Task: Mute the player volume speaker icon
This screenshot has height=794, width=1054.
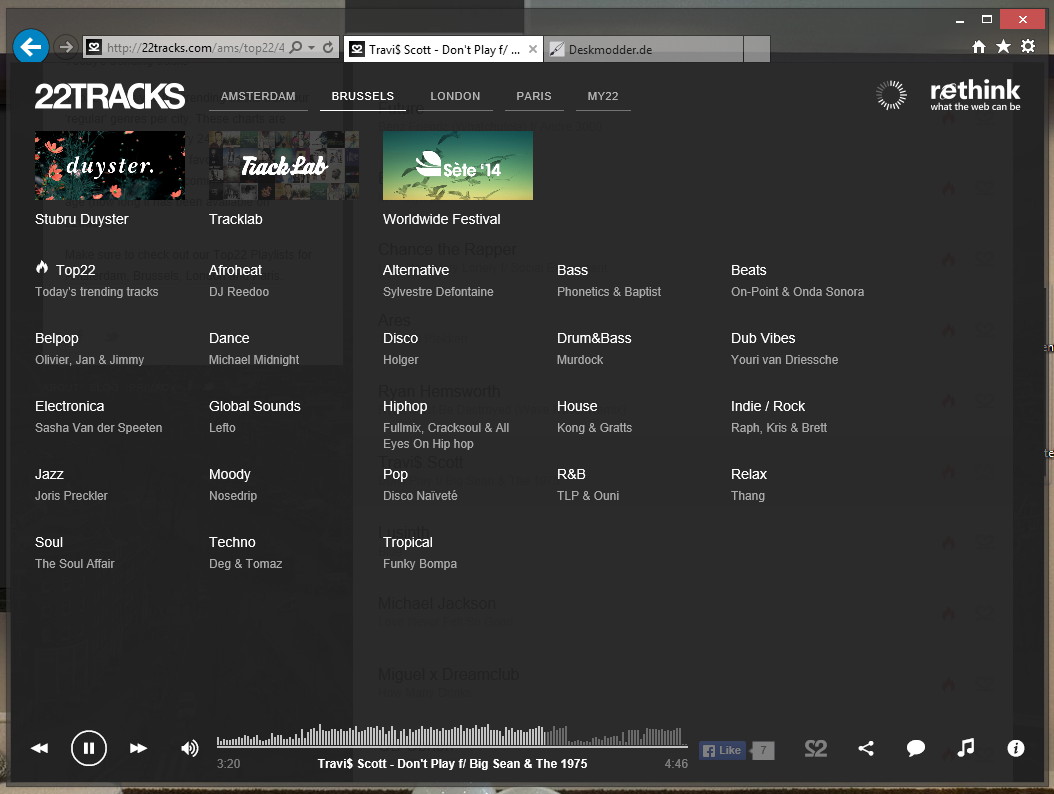Action: 190,748
